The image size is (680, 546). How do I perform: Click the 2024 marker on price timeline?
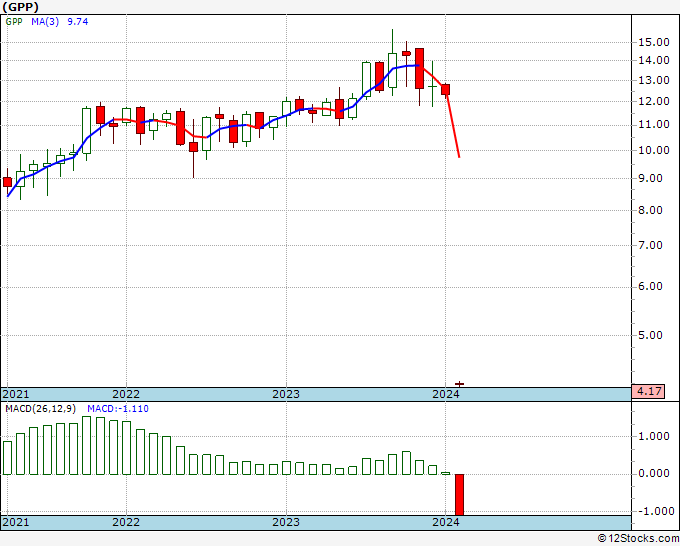click(x=446, y=394)
